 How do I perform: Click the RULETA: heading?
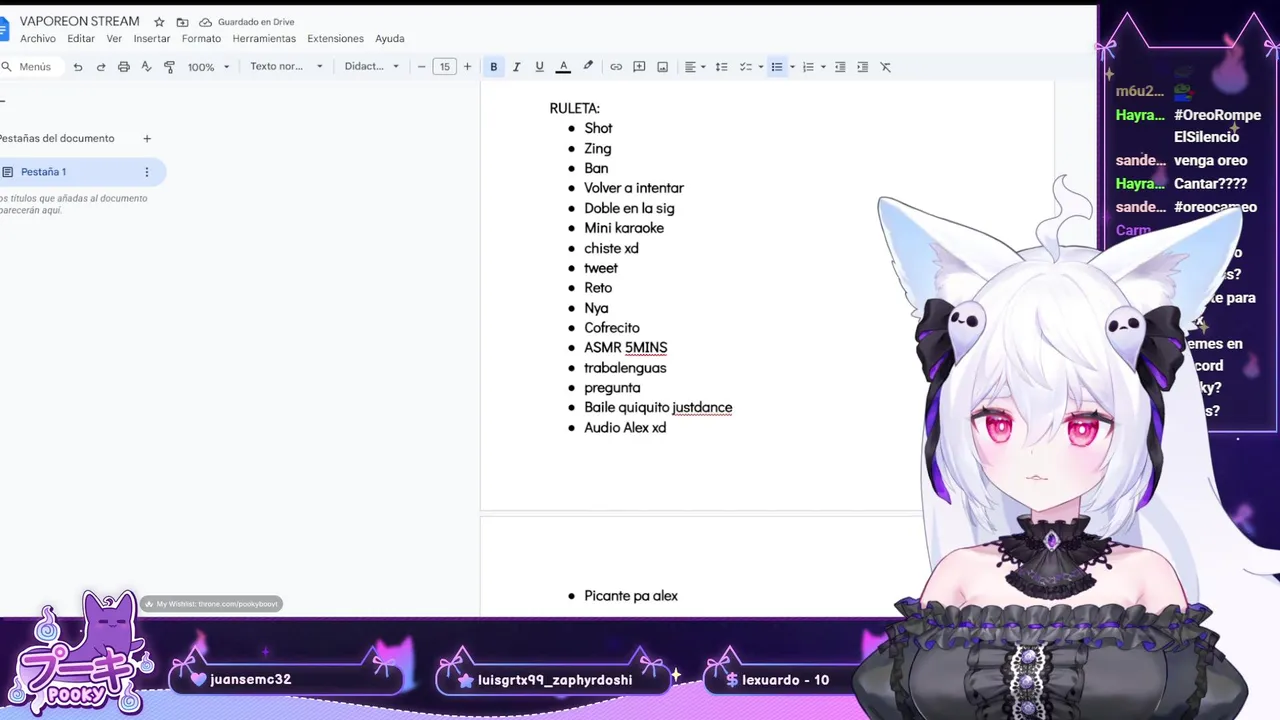coord(575,108)
